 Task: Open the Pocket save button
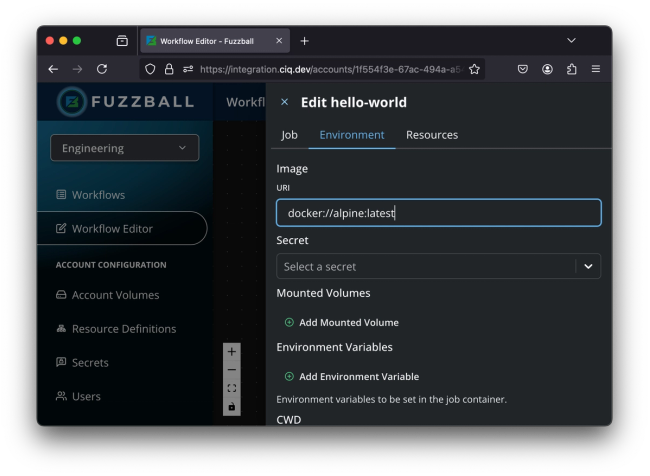coord(523,69)
